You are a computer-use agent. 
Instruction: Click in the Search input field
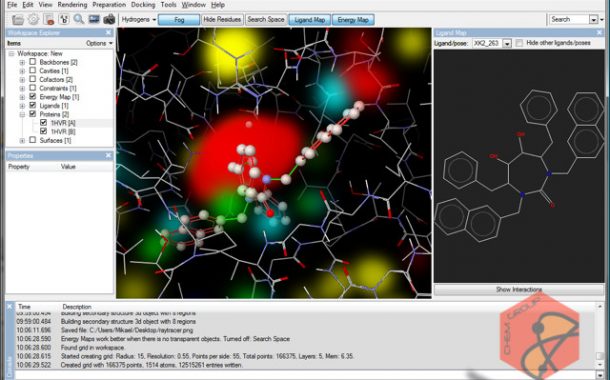569,19
